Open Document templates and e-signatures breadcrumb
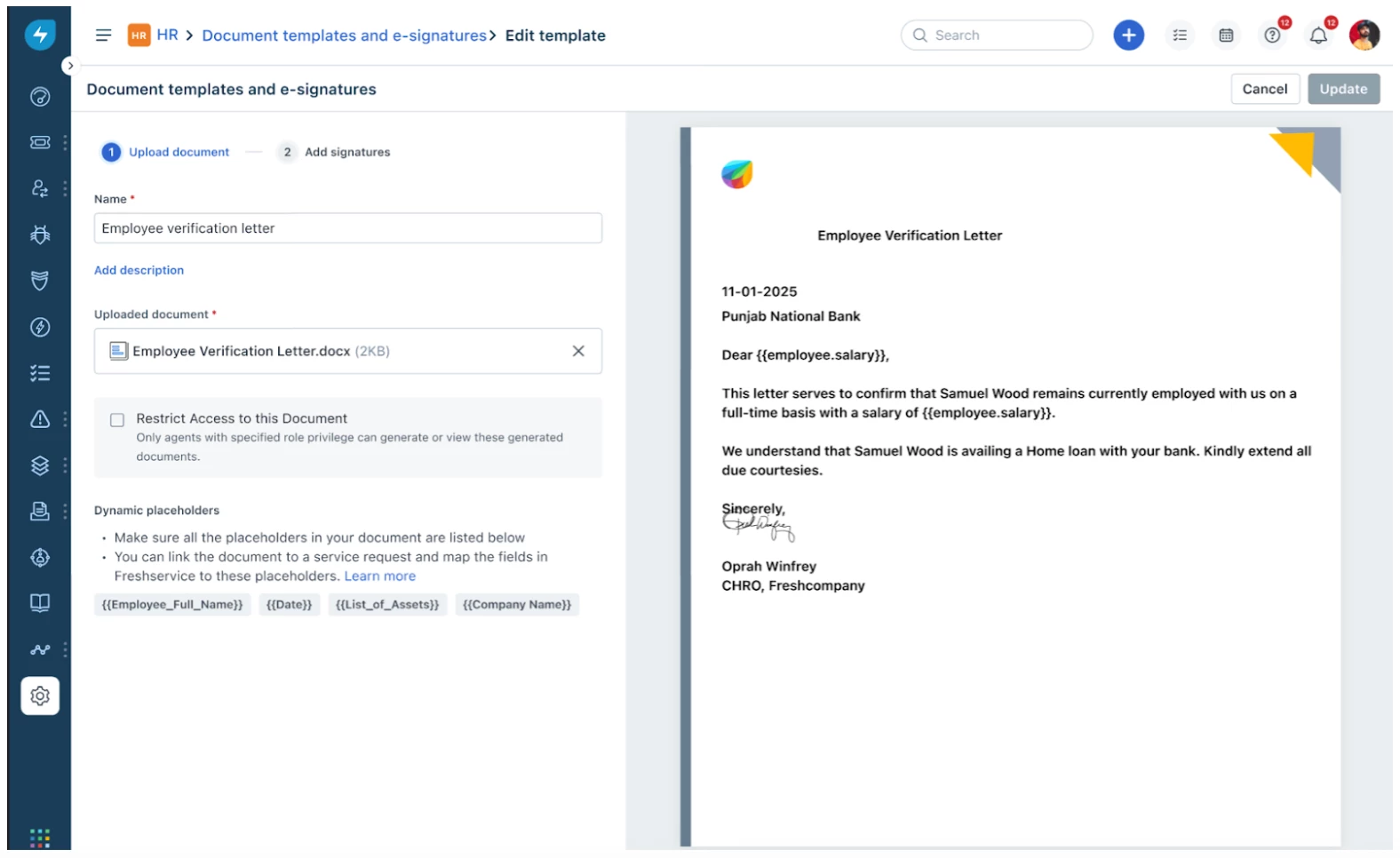The height and width of the screenshot is (858, 1400). pyautogui.click(x=345, y=36)
